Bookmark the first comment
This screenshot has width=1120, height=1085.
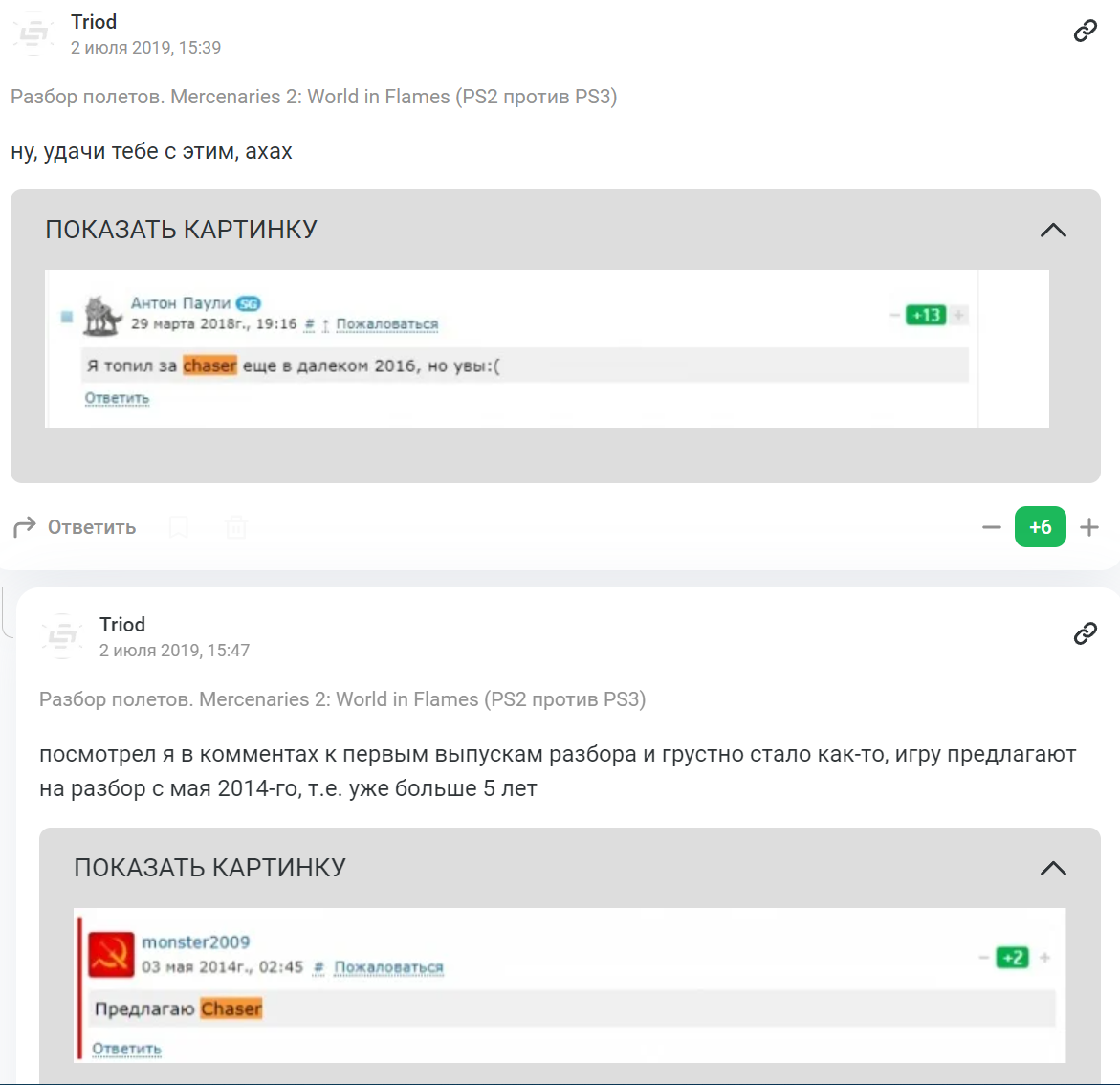179,527
